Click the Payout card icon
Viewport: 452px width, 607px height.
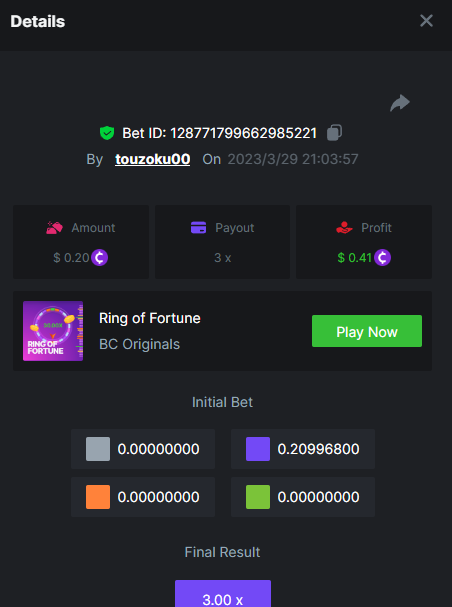click(x=199, y=228)
